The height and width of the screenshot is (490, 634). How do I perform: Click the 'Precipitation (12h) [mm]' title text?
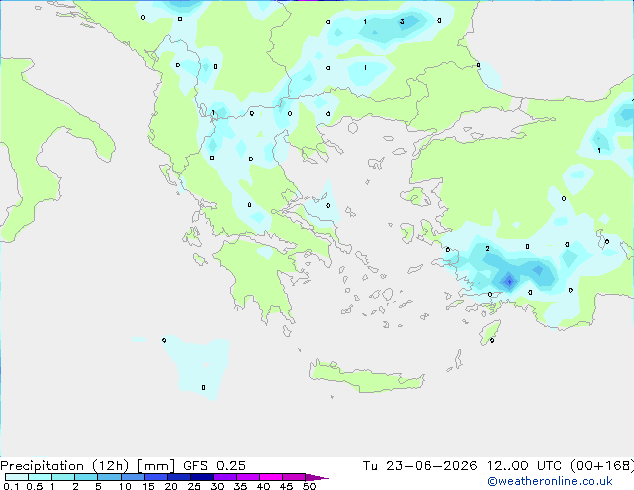click(87, 466)
